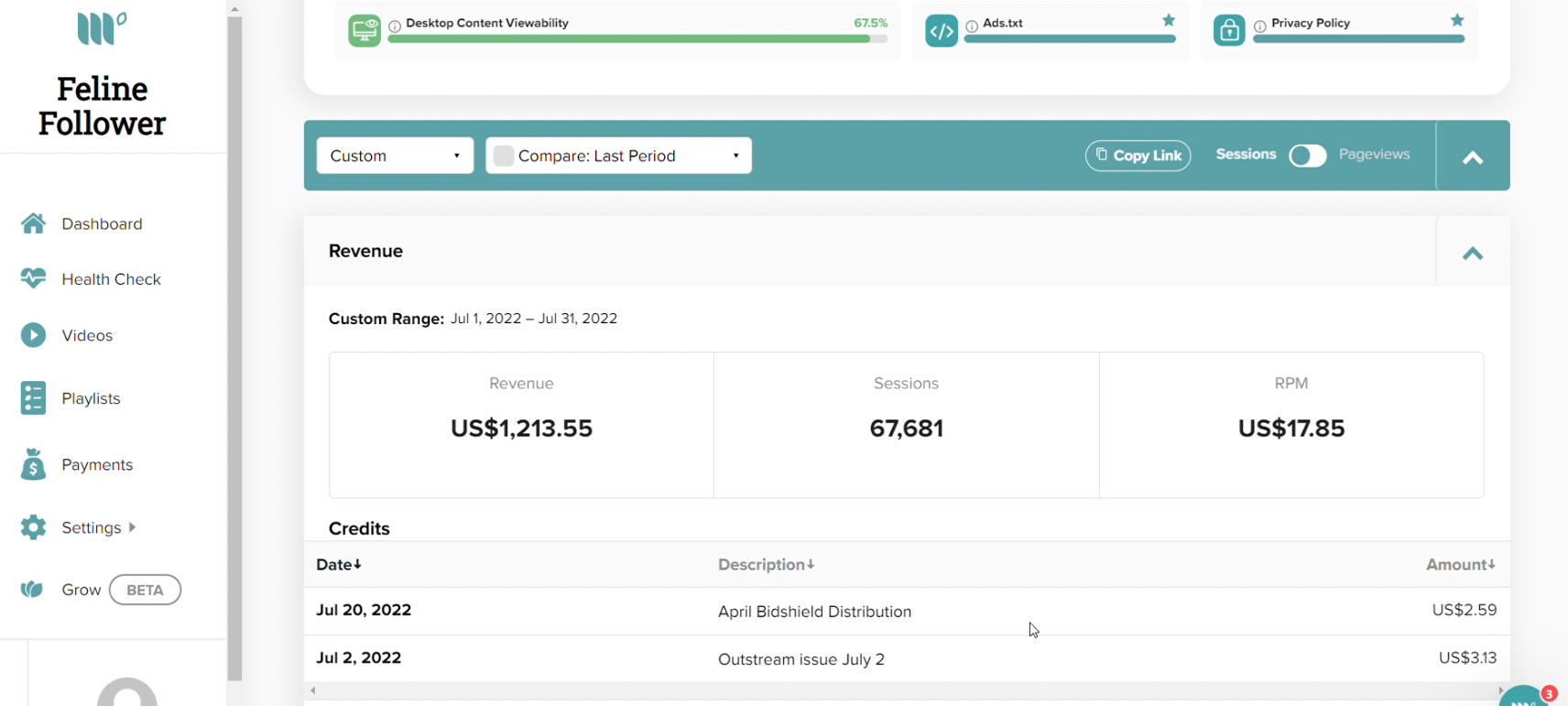The height and width of the screenshot is (706, 1568).
Task: Click the Pageviews label
Action: point(1374,155)
